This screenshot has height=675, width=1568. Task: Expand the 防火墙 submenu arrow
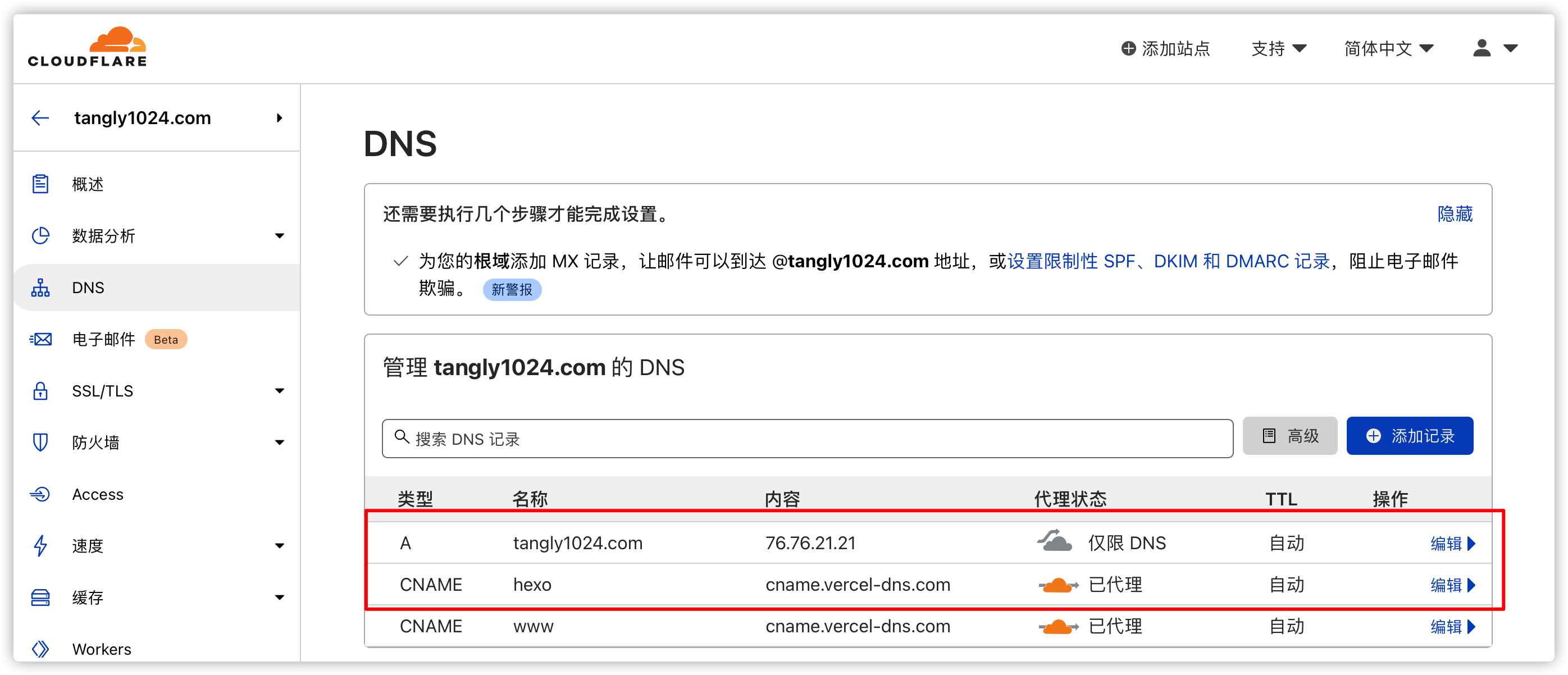279,443
